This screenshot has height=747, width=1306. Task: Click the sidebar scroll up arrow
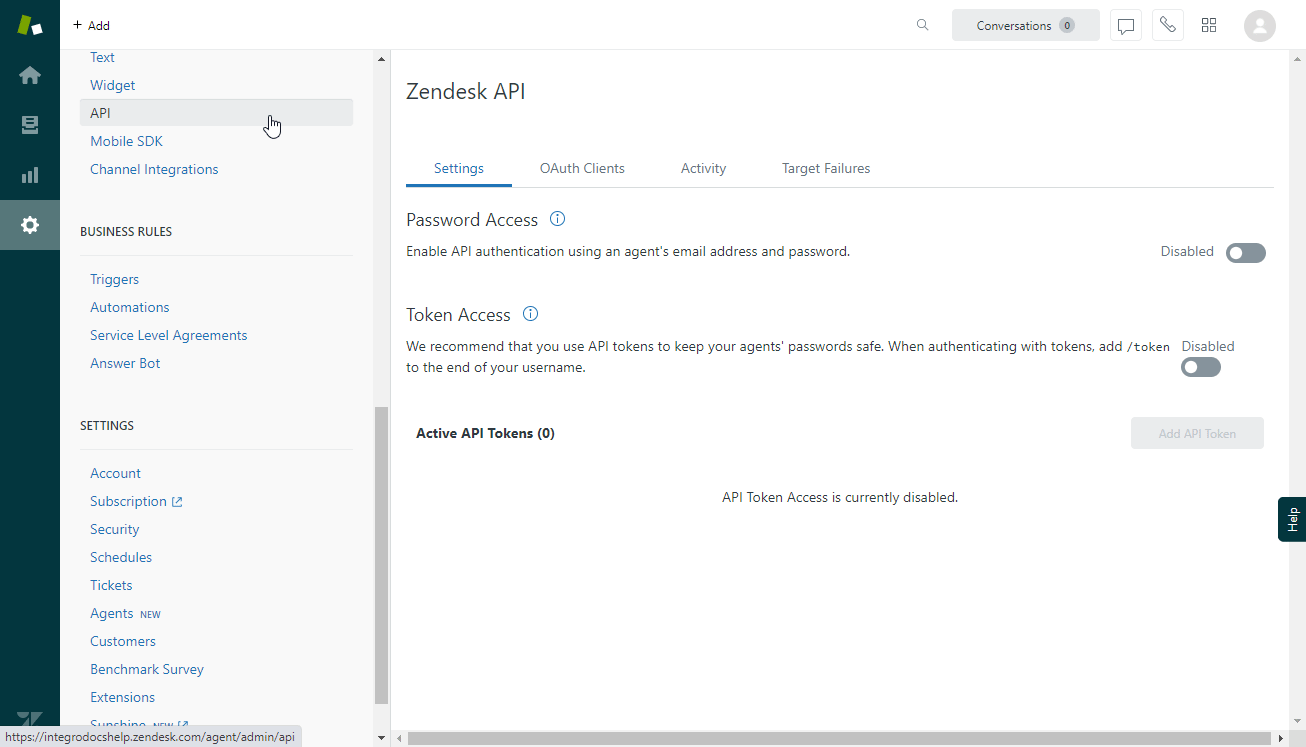(x=381, y=58)
